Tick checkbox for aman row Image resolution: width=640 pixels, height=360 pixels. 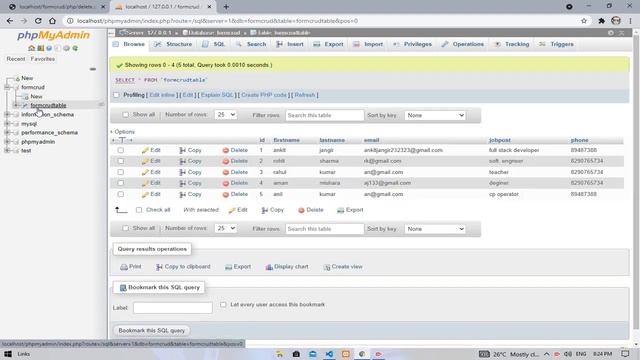click(x=120, y=183)
